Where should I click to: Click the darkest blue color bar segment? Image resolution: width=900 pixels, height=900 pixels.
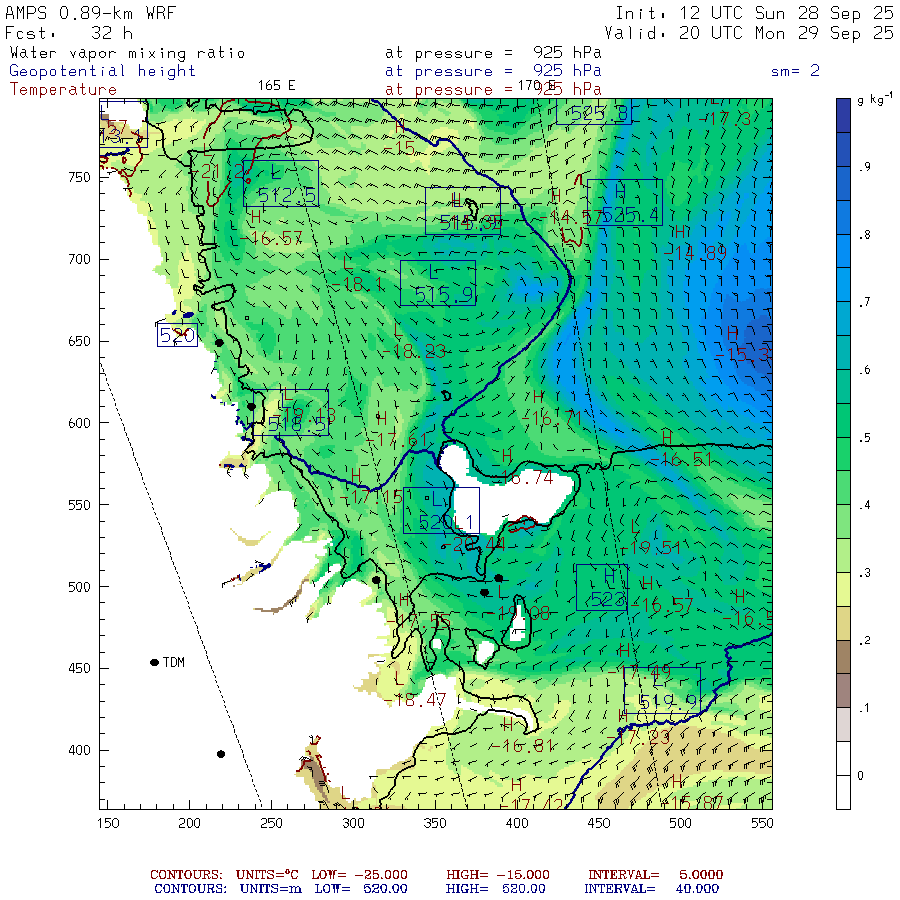tap(843, 115)
